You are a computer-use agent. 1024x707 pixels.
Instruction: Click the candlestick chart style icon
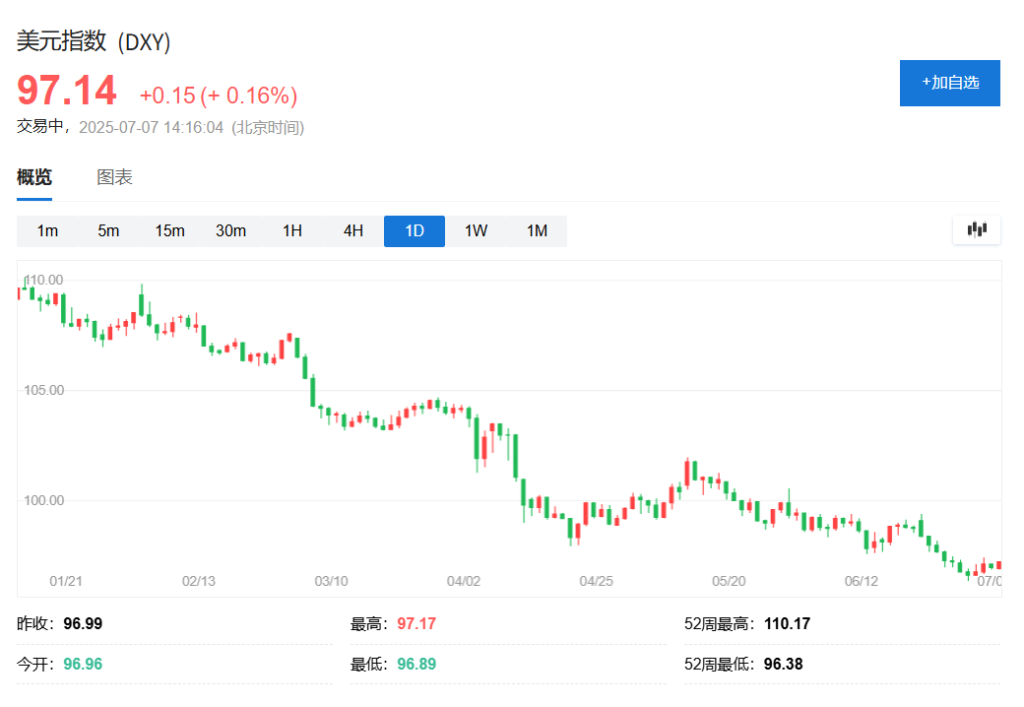click(x=975, y=230)
